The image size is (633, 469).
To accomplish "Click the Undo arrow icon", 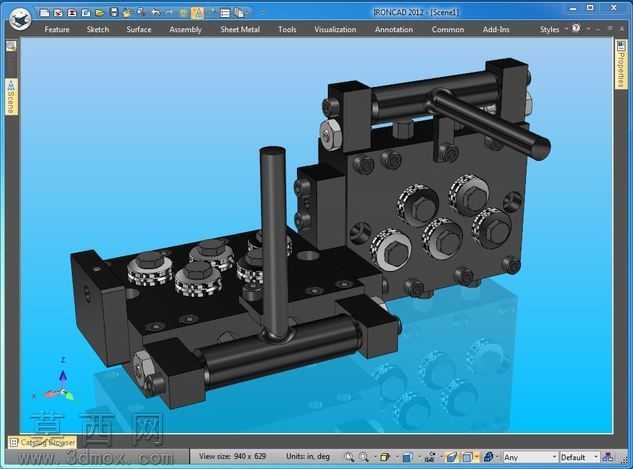I will pyautogui.click(x=155, y=13).
